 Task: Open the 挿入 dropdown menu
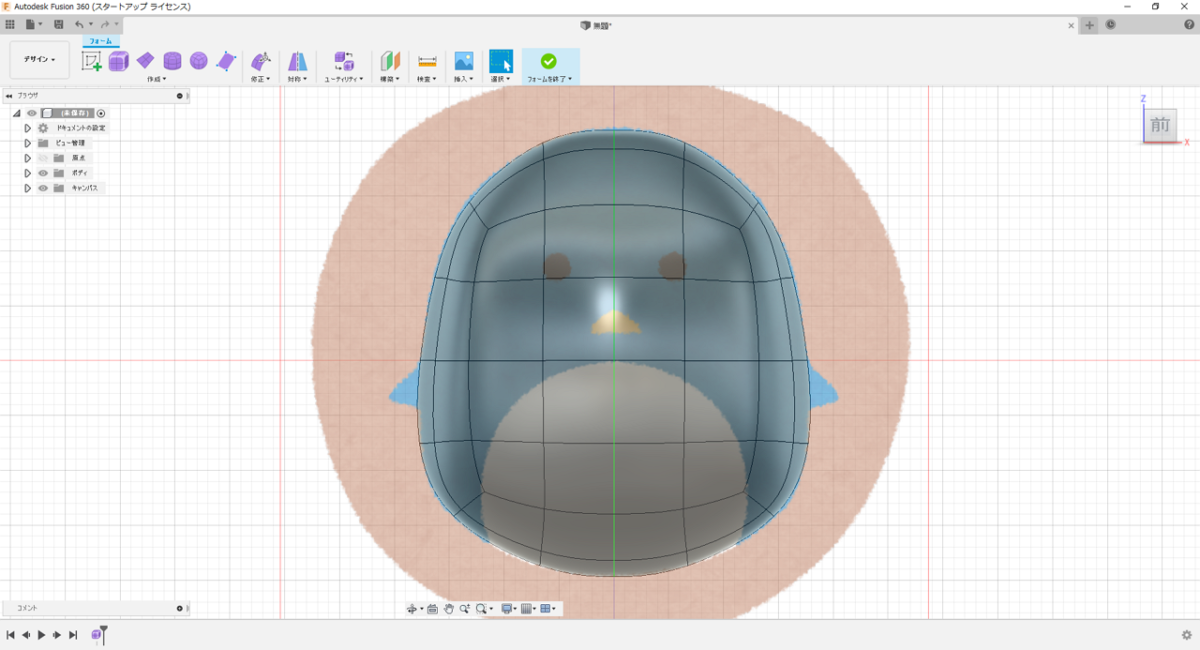point(464,79)
